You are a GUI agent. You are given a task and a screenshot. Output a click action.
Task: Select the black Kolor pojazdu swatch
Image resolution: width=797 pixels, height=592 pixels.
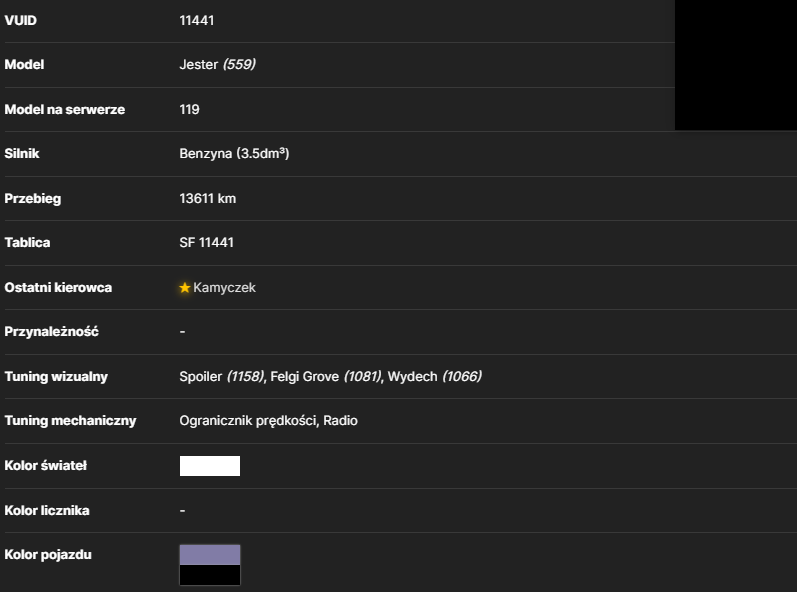tap(210, 575)
